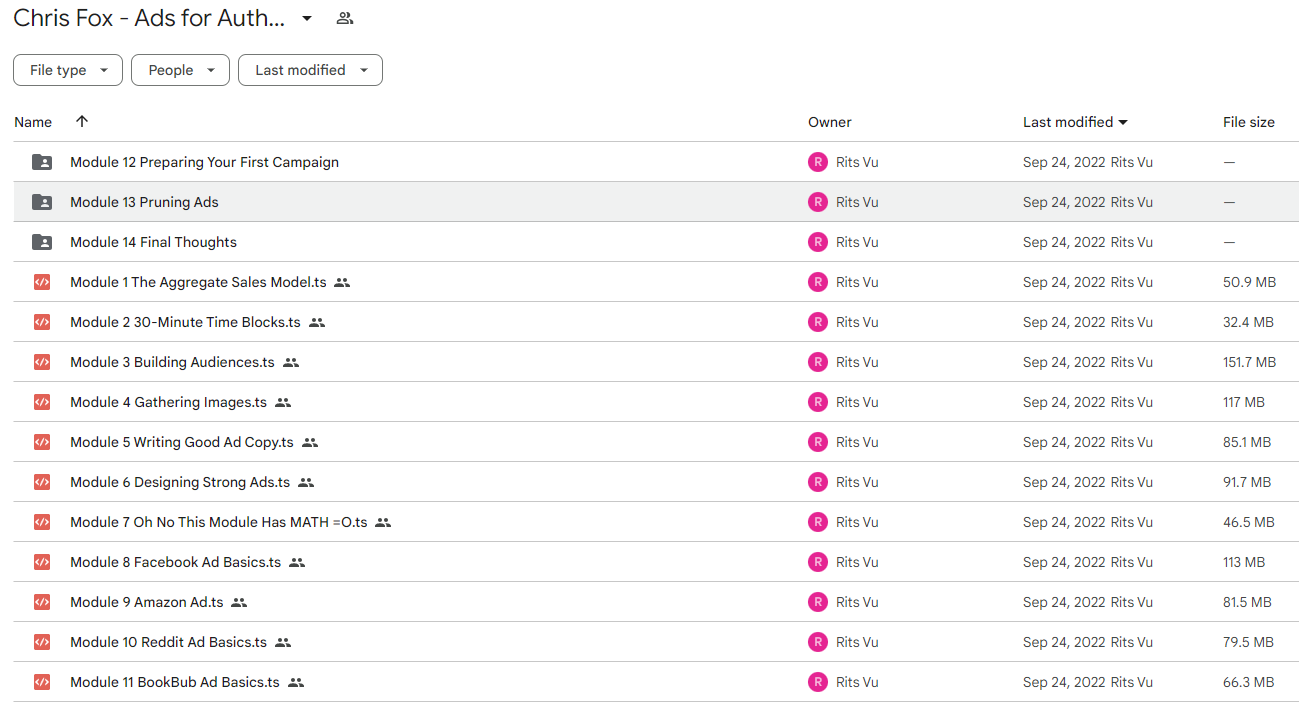This screenshot has width=1299, height=708.
Task: Click file icon of Module 7 Oh No This Module
Action: [42, 522]
